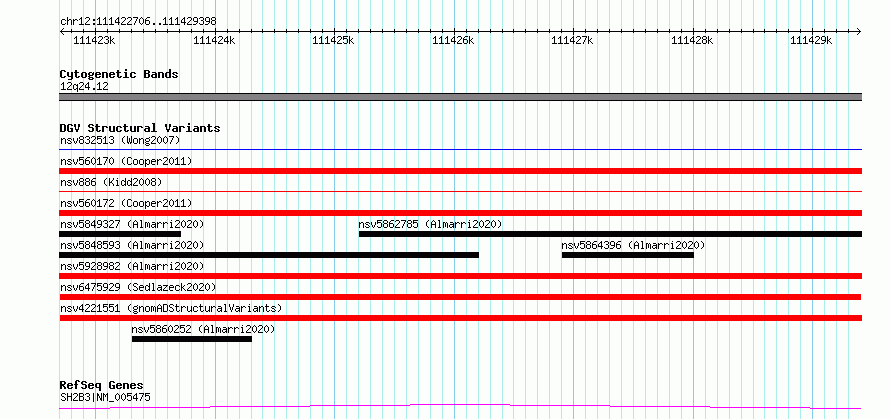
Task: Click the 111425k ruler position
Action: (333, 40)
